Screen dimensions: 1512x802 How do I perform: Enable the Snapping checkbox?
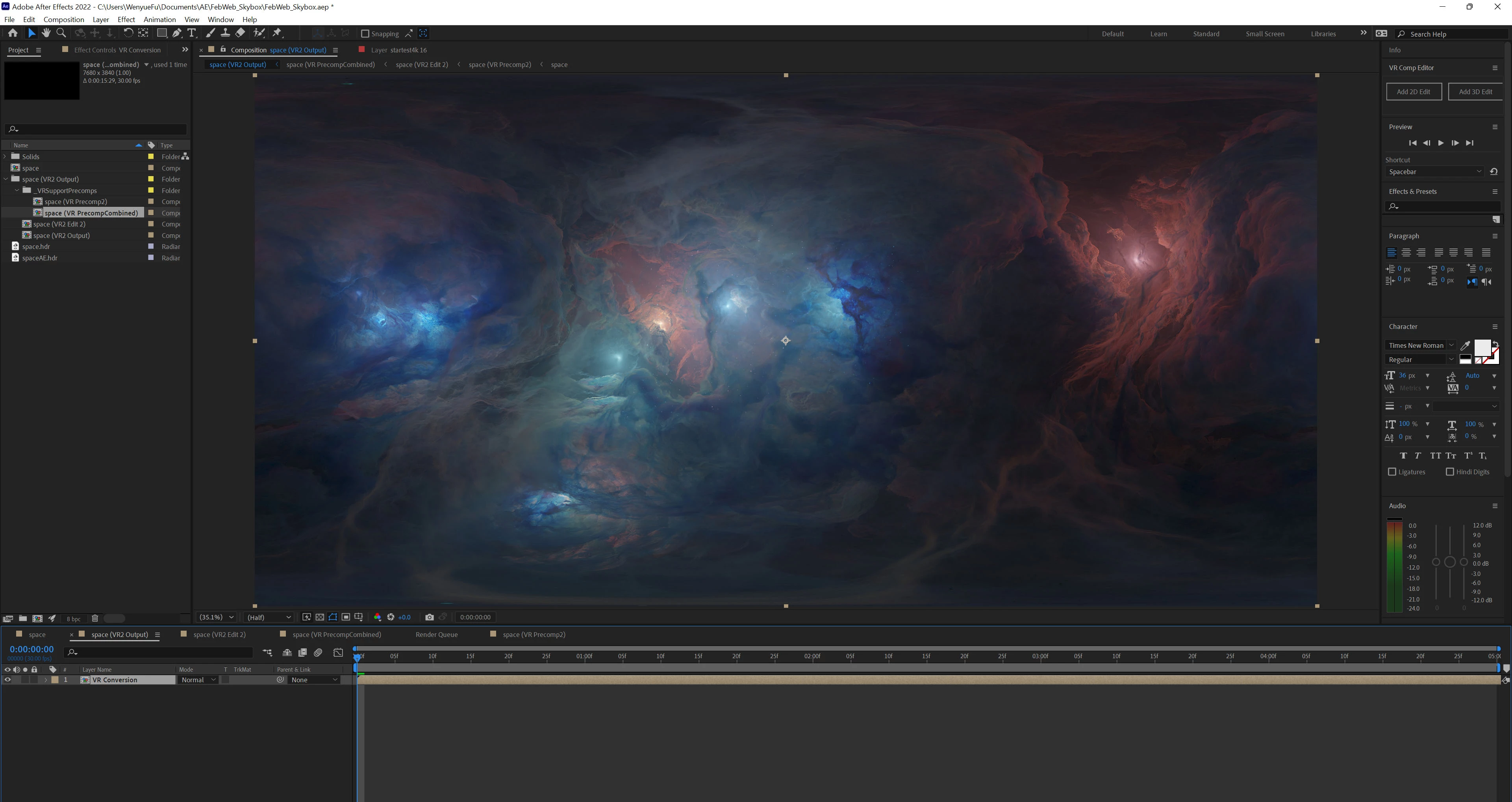[x=365, y=34]
